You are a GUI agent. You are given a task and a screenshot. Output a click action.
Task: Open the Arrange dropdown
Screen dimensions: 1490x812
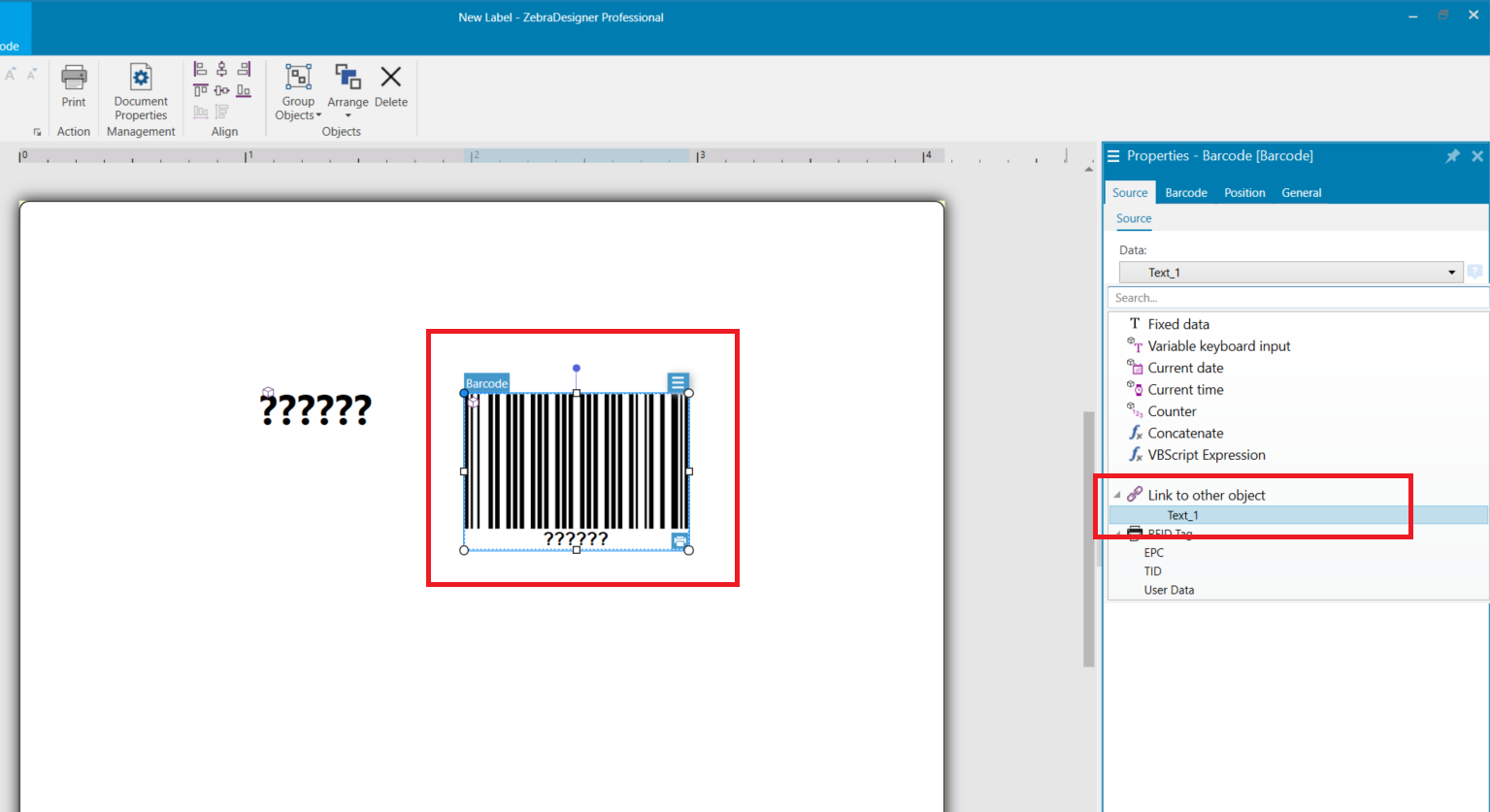pos(348,93)
